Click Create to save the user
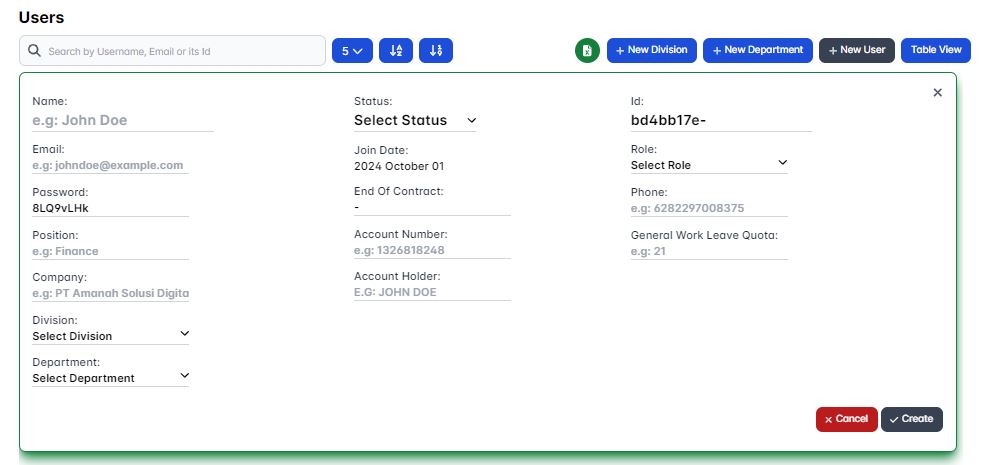The height and width of the screenshot is (465, 981). tap(911, 419)
